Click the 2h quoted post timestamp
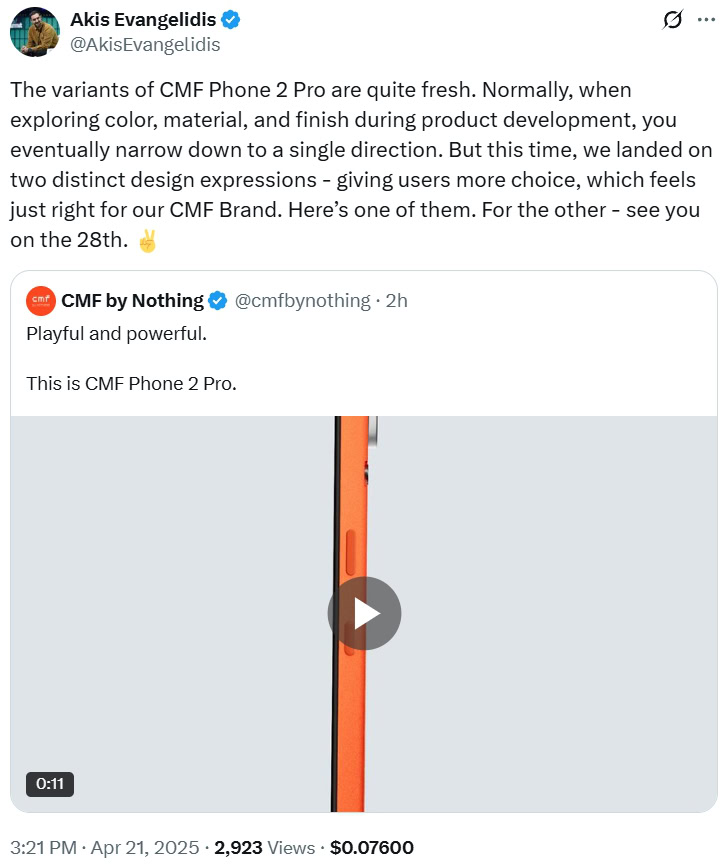727x864 pixels. (x=396, y=300)
